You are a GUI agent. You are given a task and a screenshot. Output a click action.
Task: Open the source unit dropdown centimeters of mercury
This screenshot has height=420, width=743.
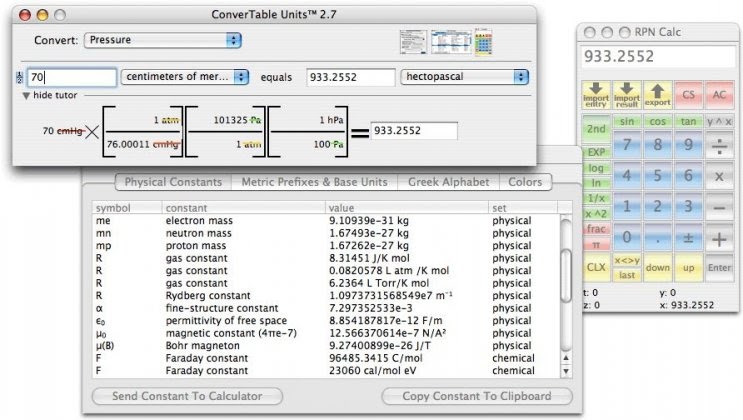[185, 77]
